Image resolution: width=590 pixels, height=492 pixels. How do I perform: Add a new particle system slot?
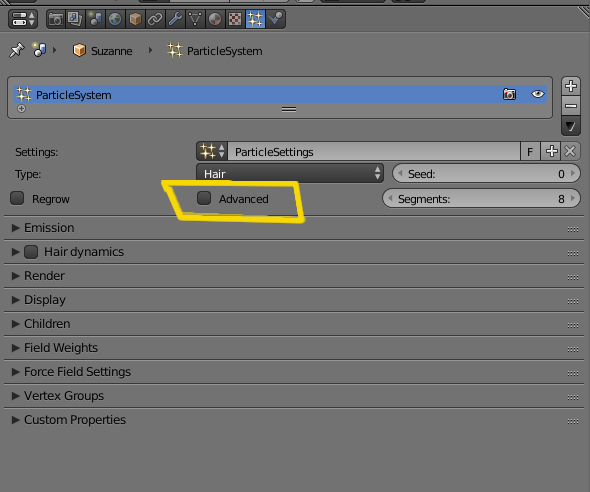pos(571,86)
